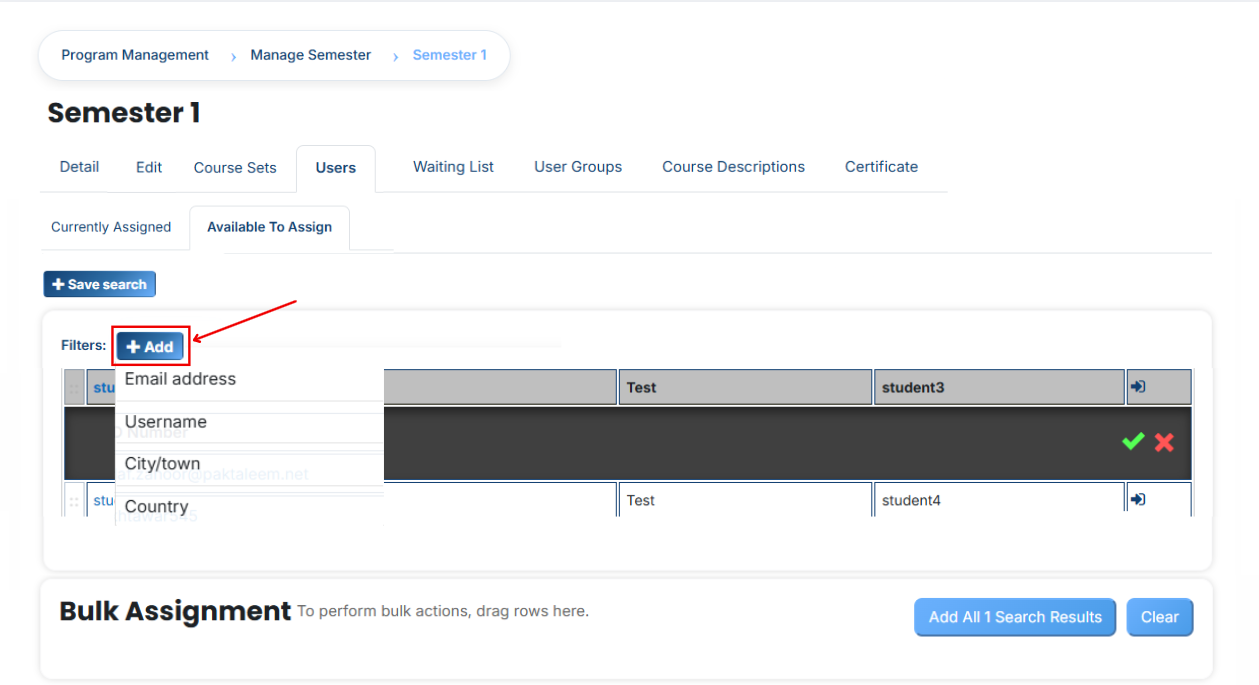
Task: Click the Bulk Assignment heading
Action: coord(175,611)
